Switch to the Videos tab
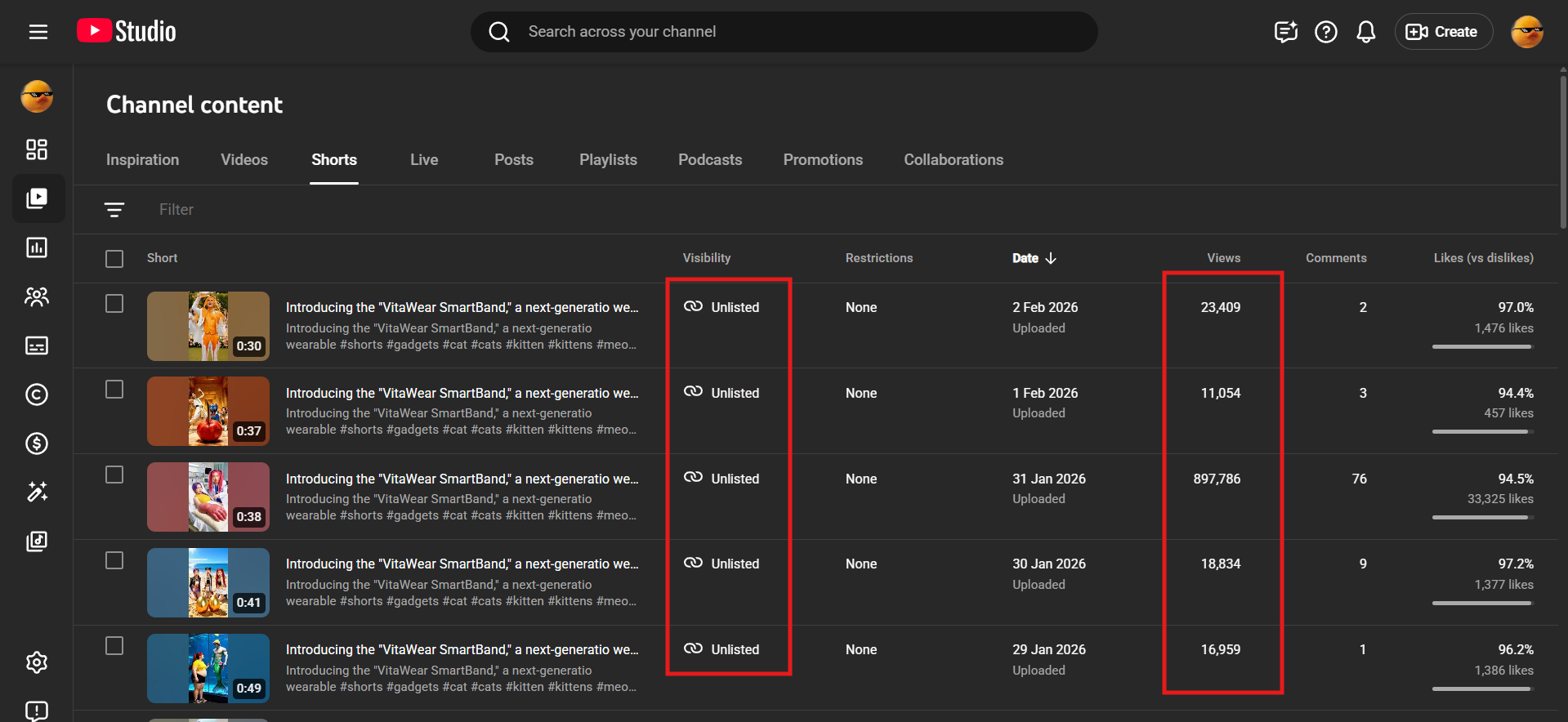This screenshot has width=1568, height=722. (x=243, y=160)
